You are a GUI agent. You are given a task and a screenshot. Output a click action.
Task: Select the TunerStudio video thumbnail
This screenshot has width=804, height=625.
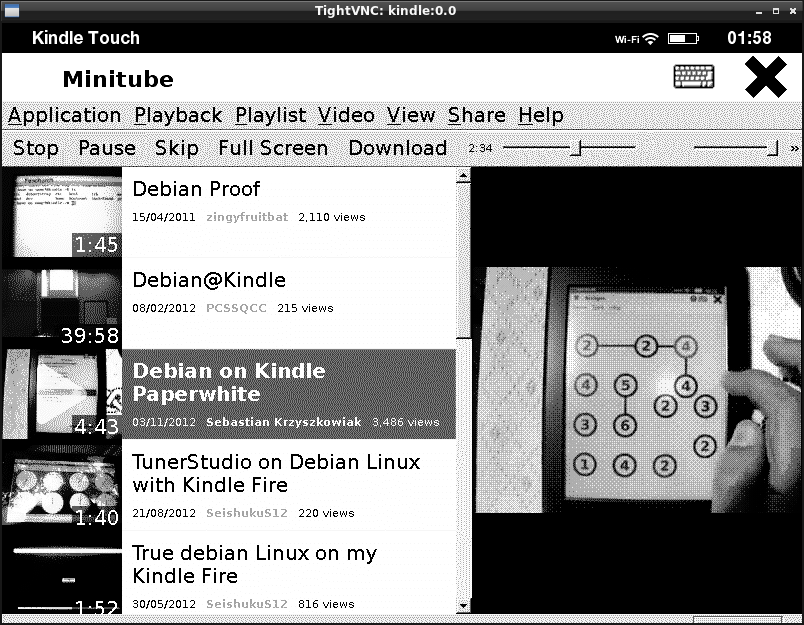pyautogui.click(x=62, y=486)
